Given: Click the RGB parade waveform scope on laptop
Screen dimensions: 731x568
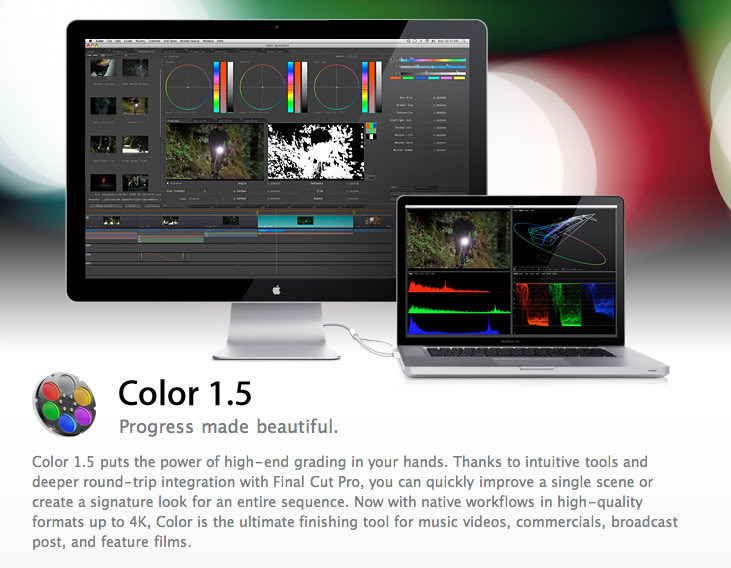Looking at the screenshot, I should pyautogui.click(x=564, y=303).
